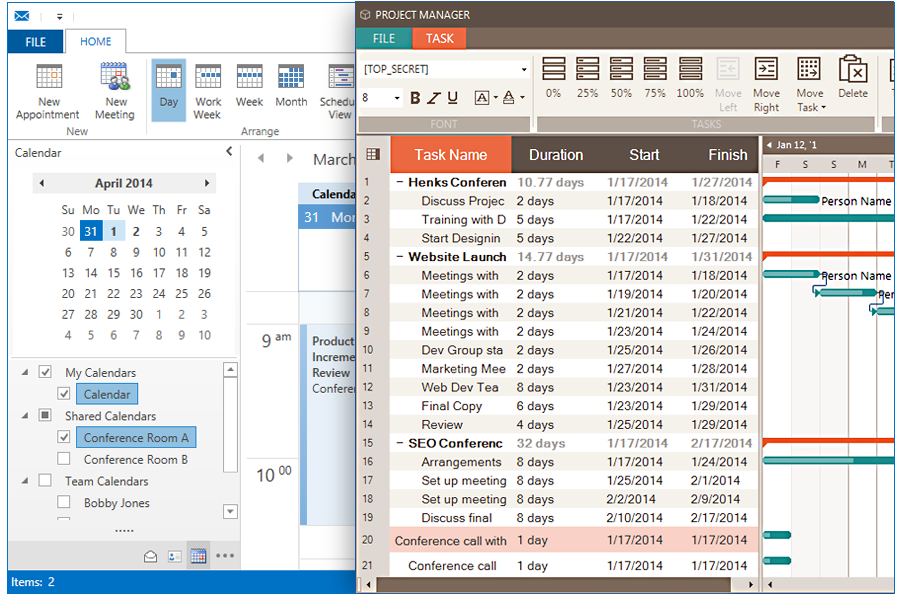Open font color dropdown arrow
This screenshot has width=900, height=594.
[522, 98]
